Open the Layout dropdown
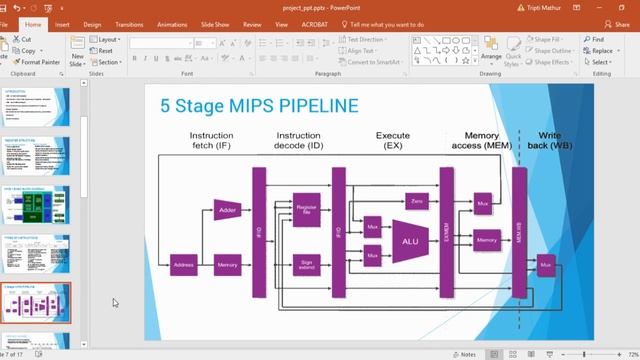 coord(105,39)
